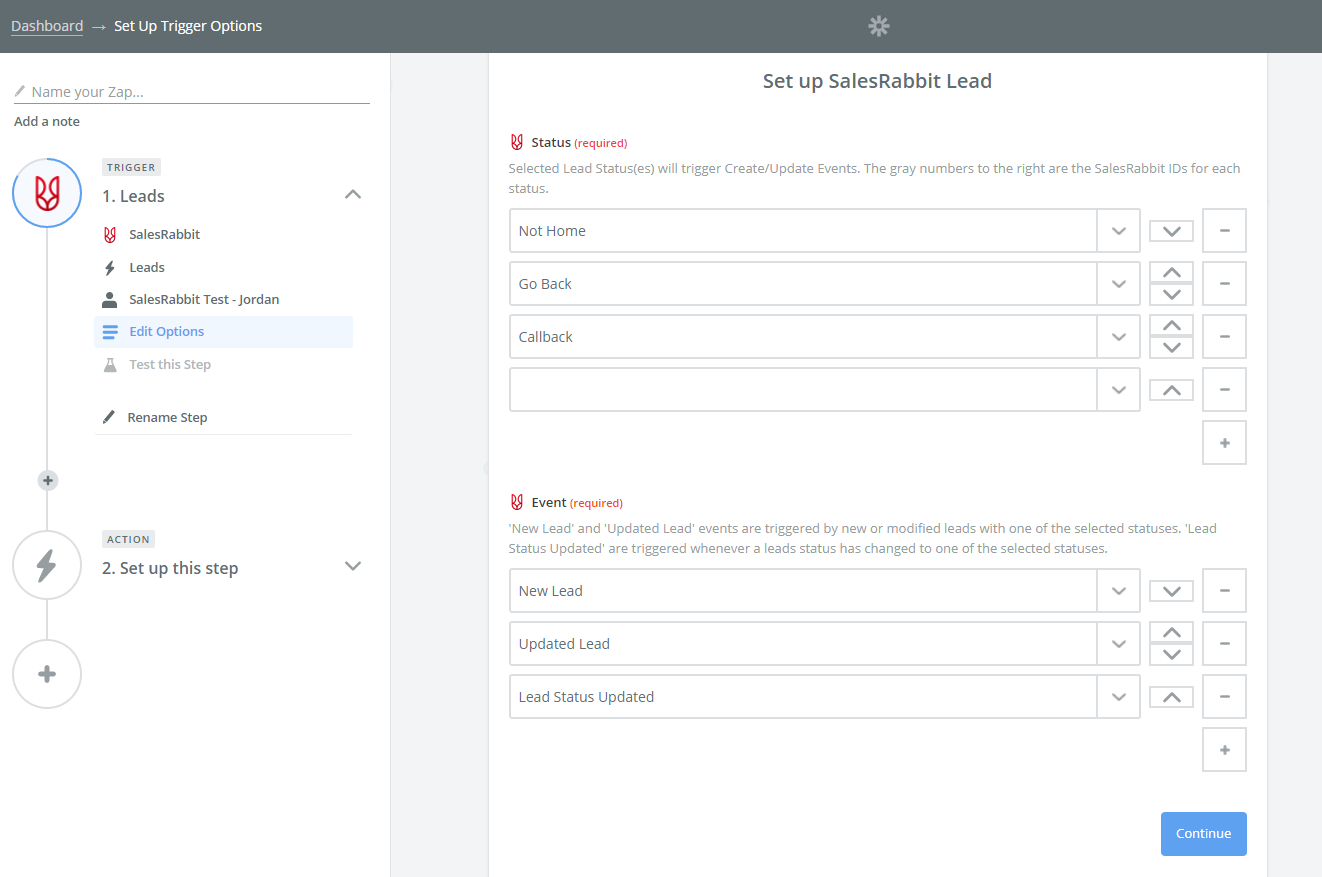Open the Not Home status dropdown
The height and width of the screenshot is (877, 1322).
(x=1119, y=231)
